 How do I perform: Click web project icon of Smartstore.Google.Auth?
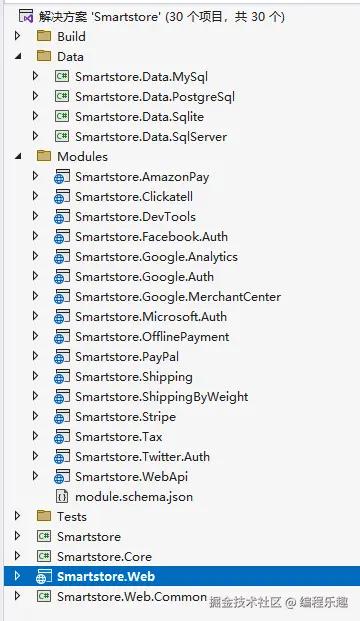click(x=62, y=276)
